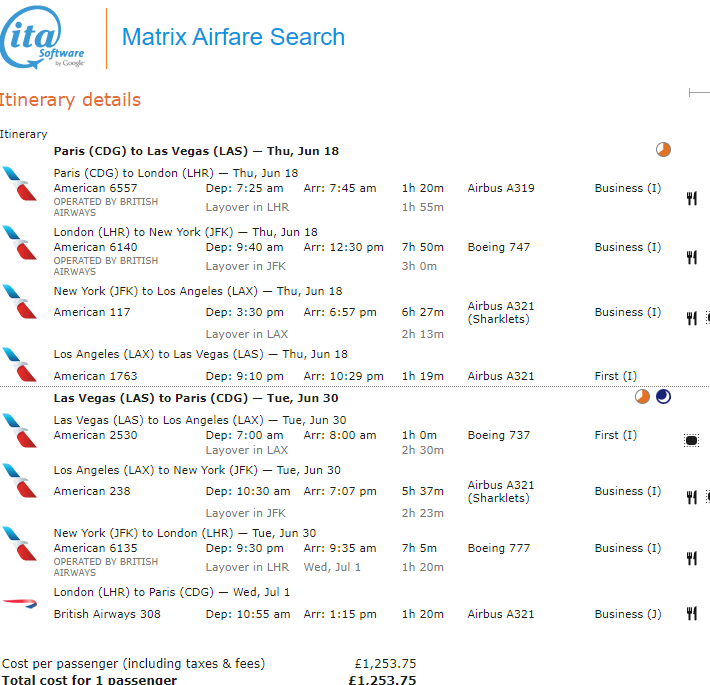Click meal icon for American 6135 flight

coord(691,558)
